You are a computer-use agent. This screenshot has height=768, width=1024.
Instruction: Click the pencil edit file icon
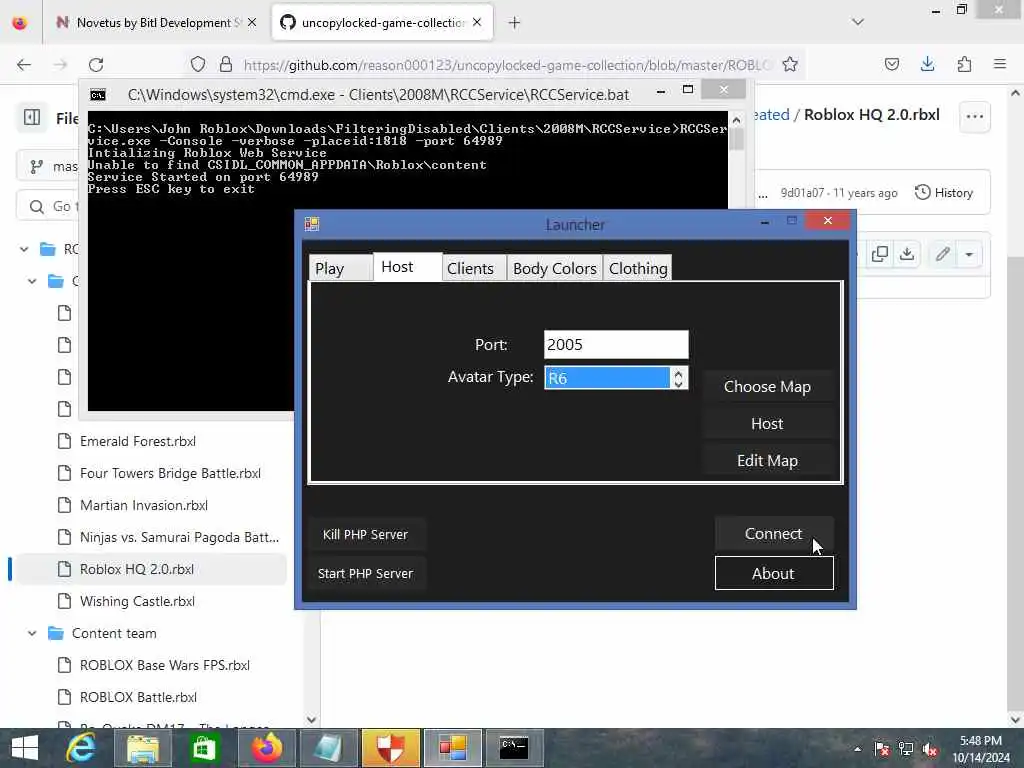942,254
